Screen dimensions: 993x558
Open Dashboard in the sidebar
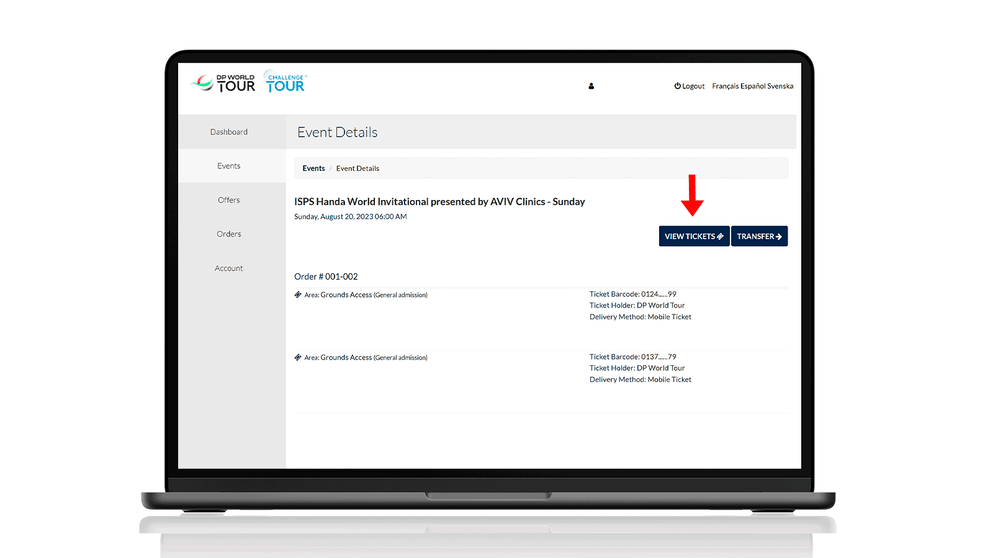(x=229, y=132)
